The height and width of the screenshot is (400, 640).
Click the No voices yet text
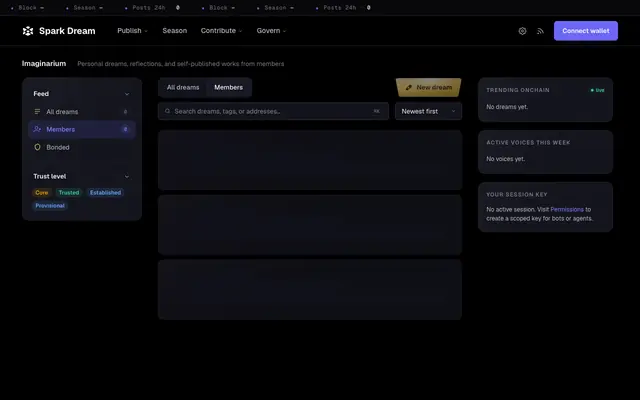pos(505,159)
